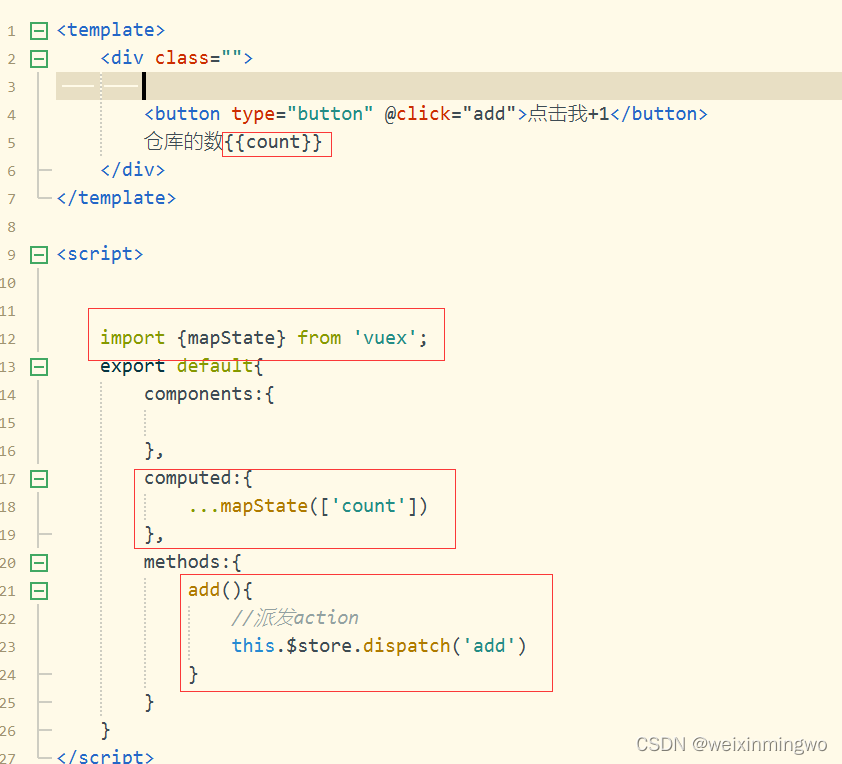Click the {{count}} interpolation on line 5
The image size is (842, 764).
(273, 142)
